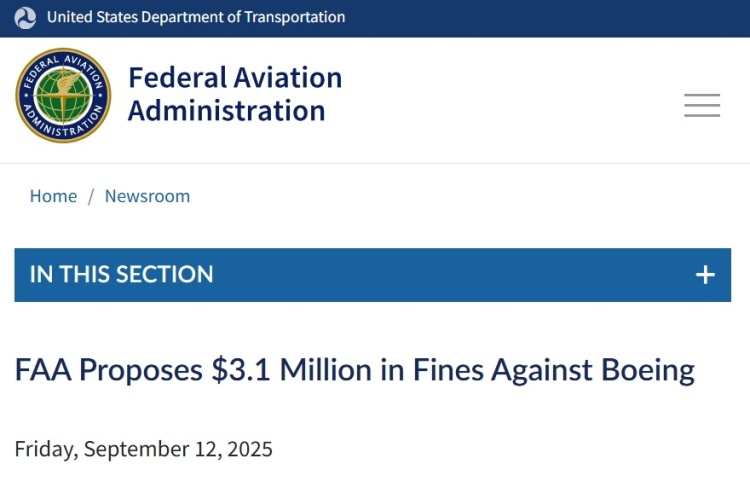This screenshot has width=750, height=493.
Task: Select the FAA Proposes $3.1 Million headline
Action: 354,371
